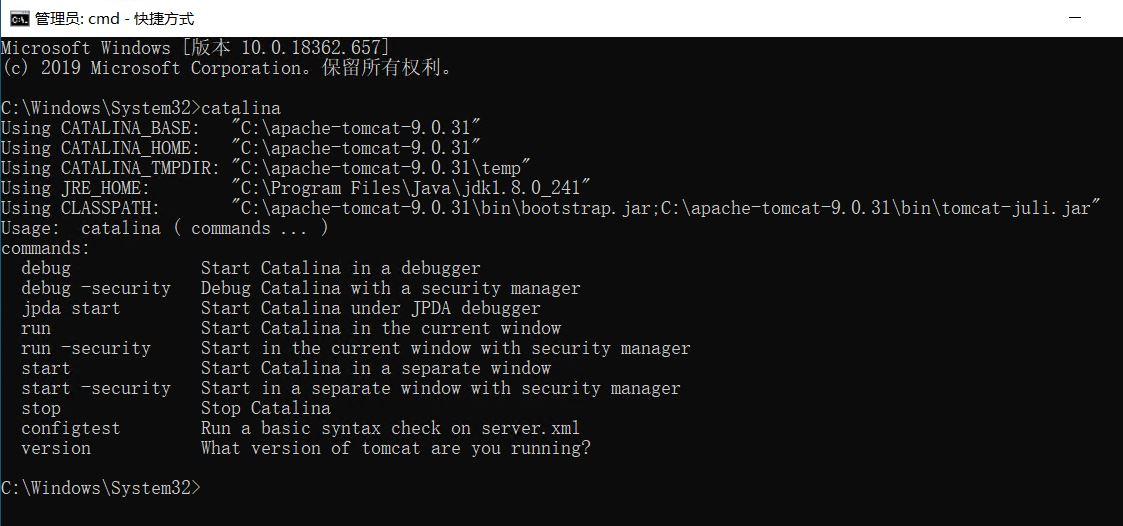Click the CATALINA_HOME path value
Viewport: 1123px width, 526px height.
click(356, 148)
